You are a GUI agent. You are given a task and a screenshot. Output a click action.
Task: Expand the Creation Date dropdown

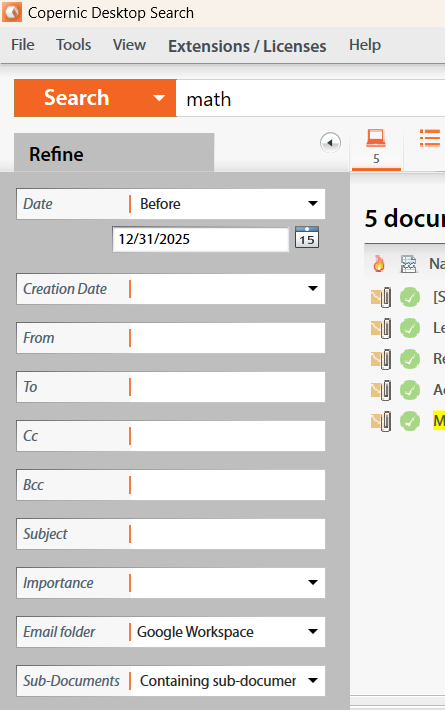tap(227, 289)
